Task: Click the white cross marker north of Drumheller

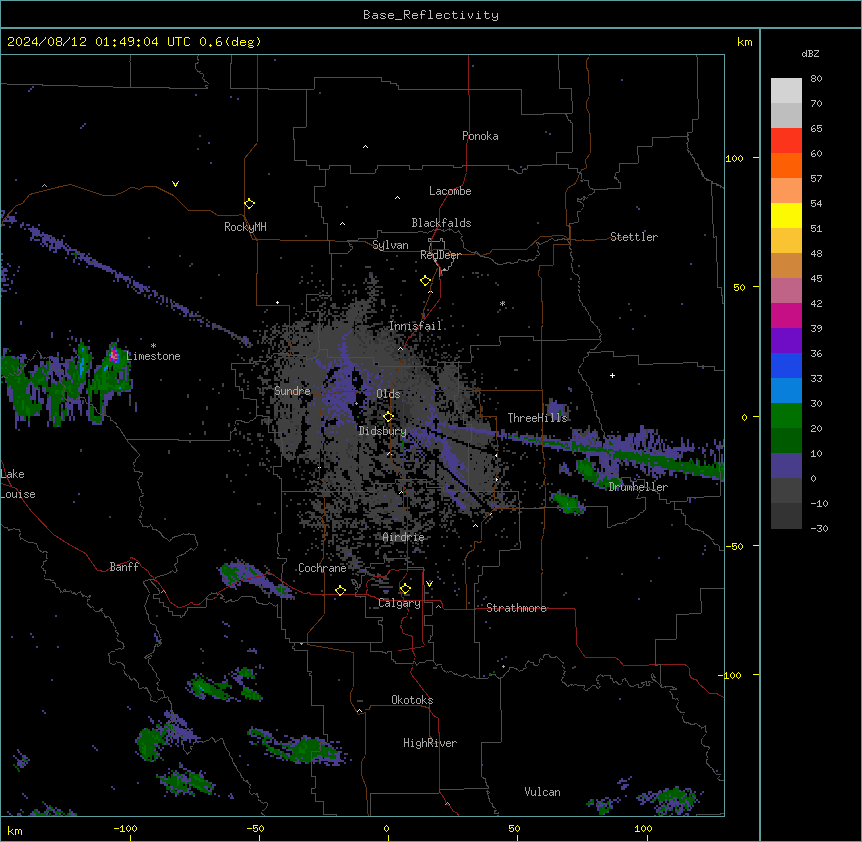Action: (x=612, y=376)
